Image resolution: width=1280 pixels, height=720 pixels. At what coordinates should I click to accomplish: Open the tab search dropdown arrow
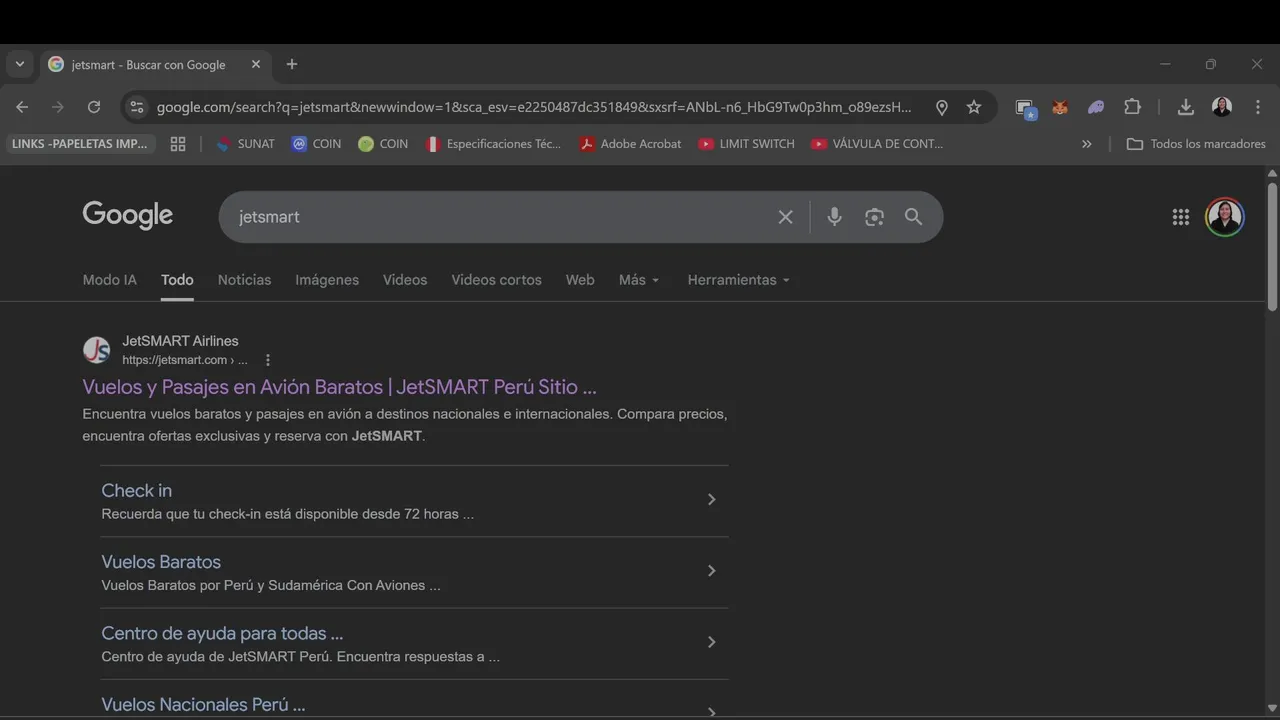coord(20,64)
